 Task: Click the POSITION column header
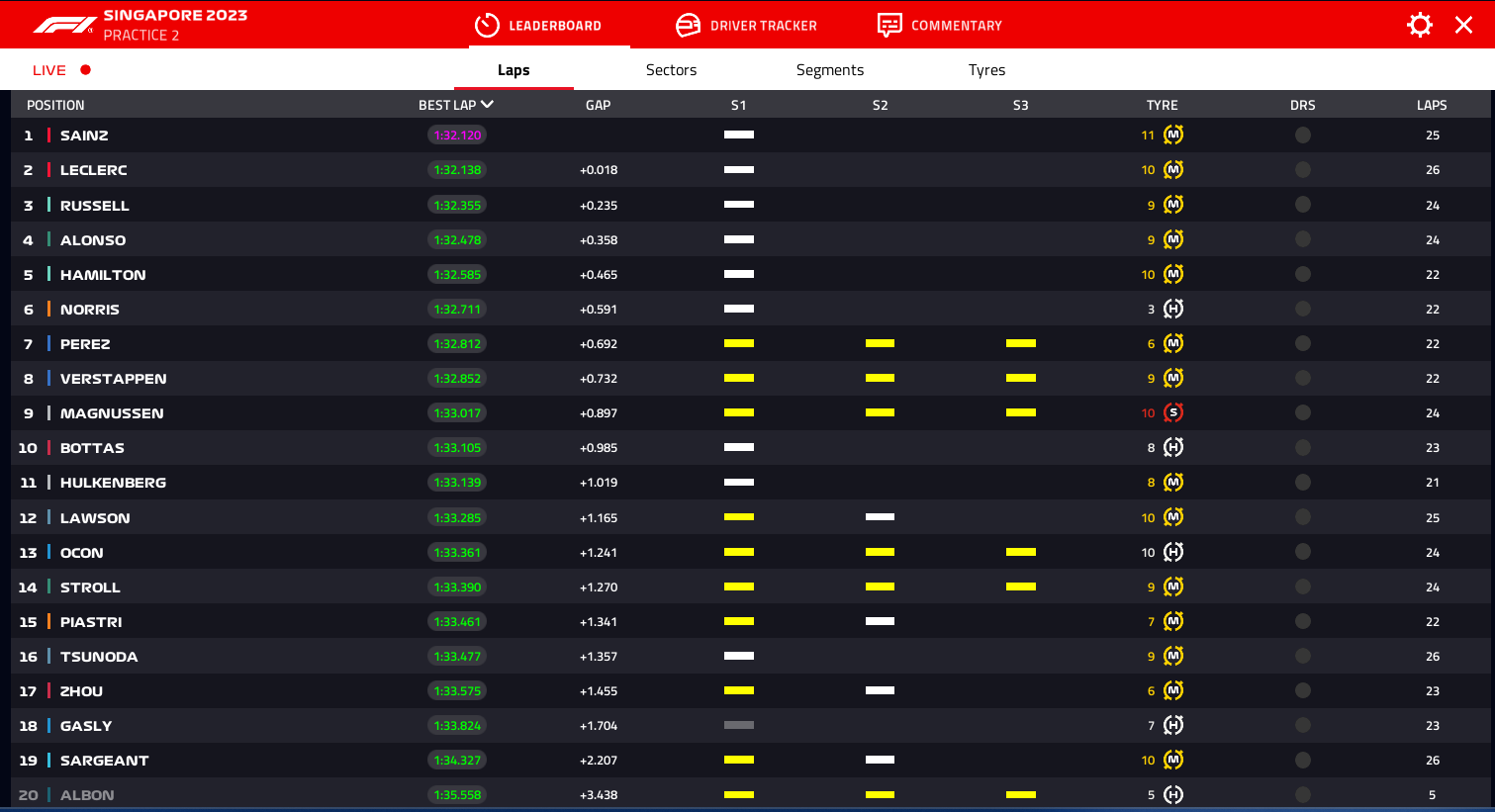(55, 105)
